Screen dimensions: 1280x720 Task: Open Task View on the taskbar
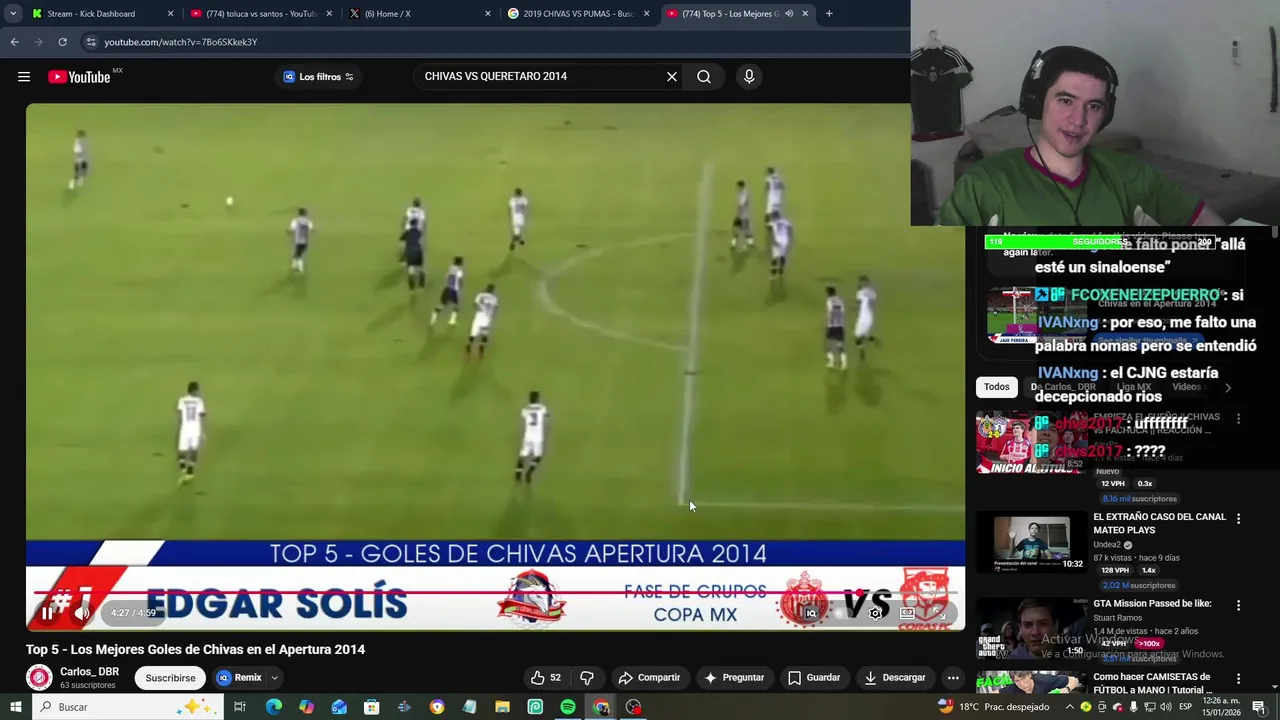coord(240,707)
